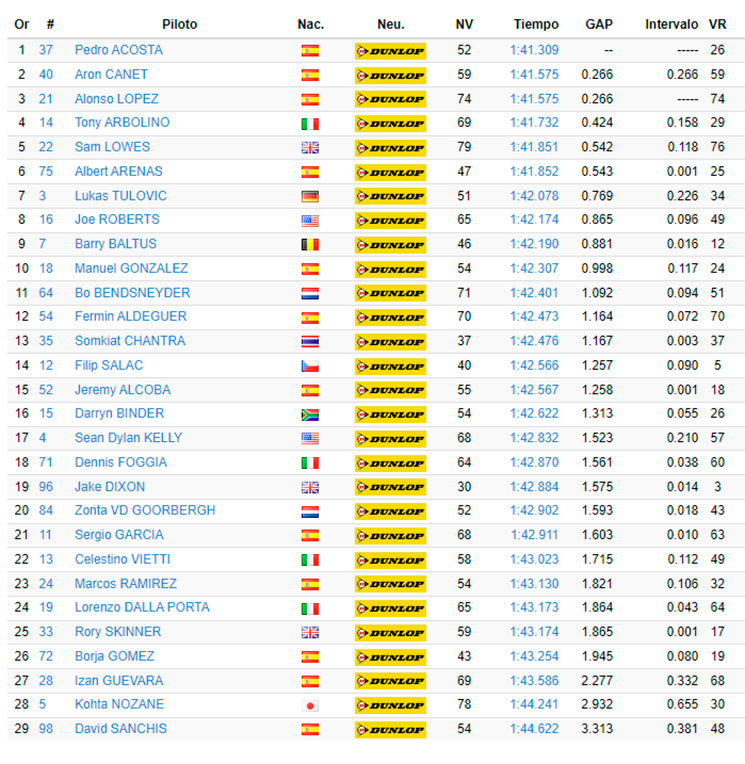Viewport: 745px width, 764px height.
Task: Select the Zonta VD GOORBERGH link
Action: coord(145,510)
